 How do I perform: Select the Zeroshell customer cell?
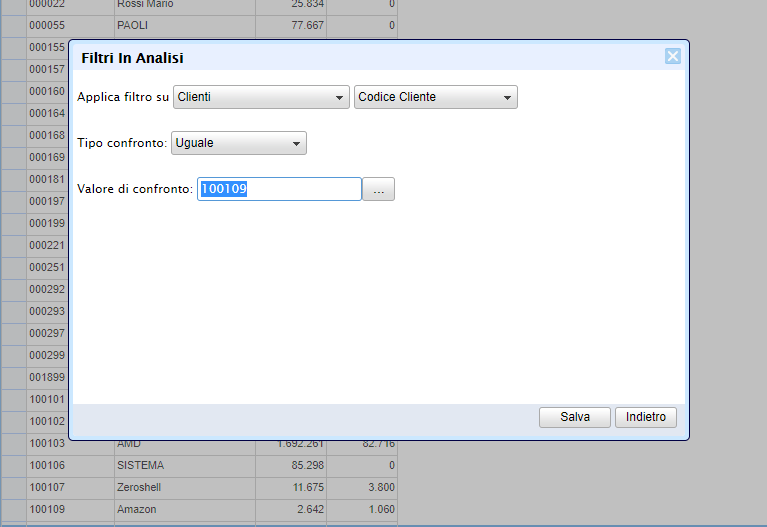coord(184,487)
